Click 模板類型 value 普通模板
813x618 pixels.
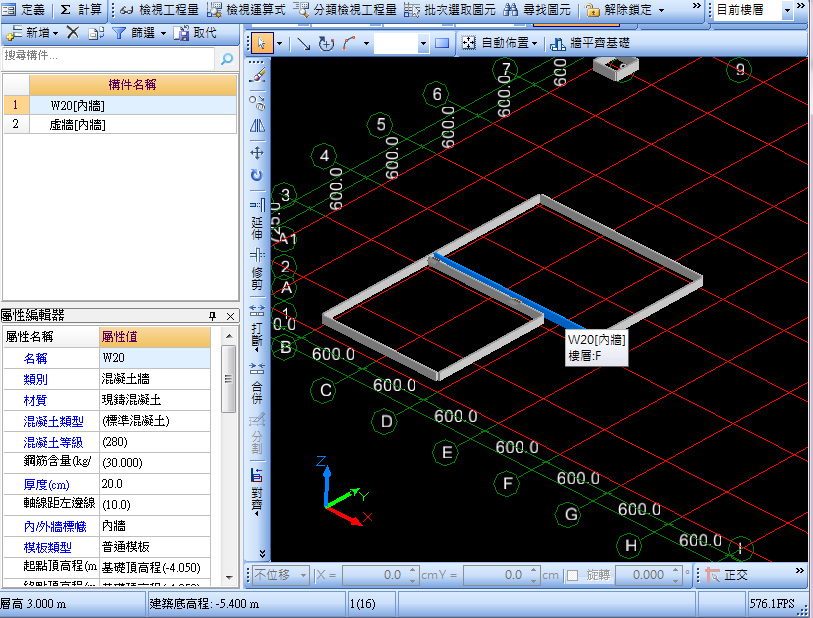coord(155,546)
